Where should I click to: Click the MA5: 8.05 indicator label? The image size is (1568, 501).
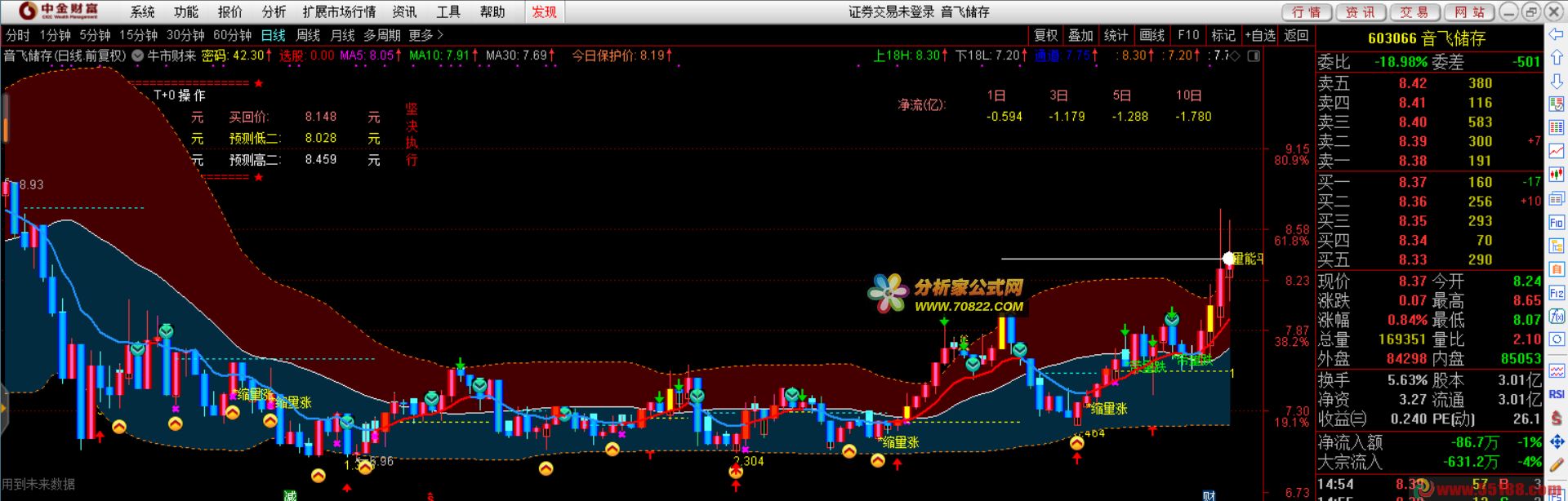pyautogui.click(x=371, y=55)
